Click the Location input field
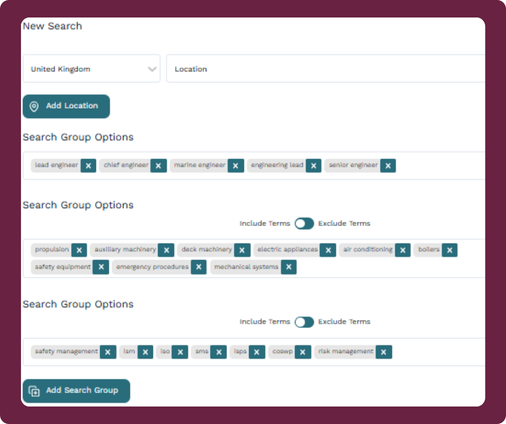The image size is (506, 424). (325, 69)
